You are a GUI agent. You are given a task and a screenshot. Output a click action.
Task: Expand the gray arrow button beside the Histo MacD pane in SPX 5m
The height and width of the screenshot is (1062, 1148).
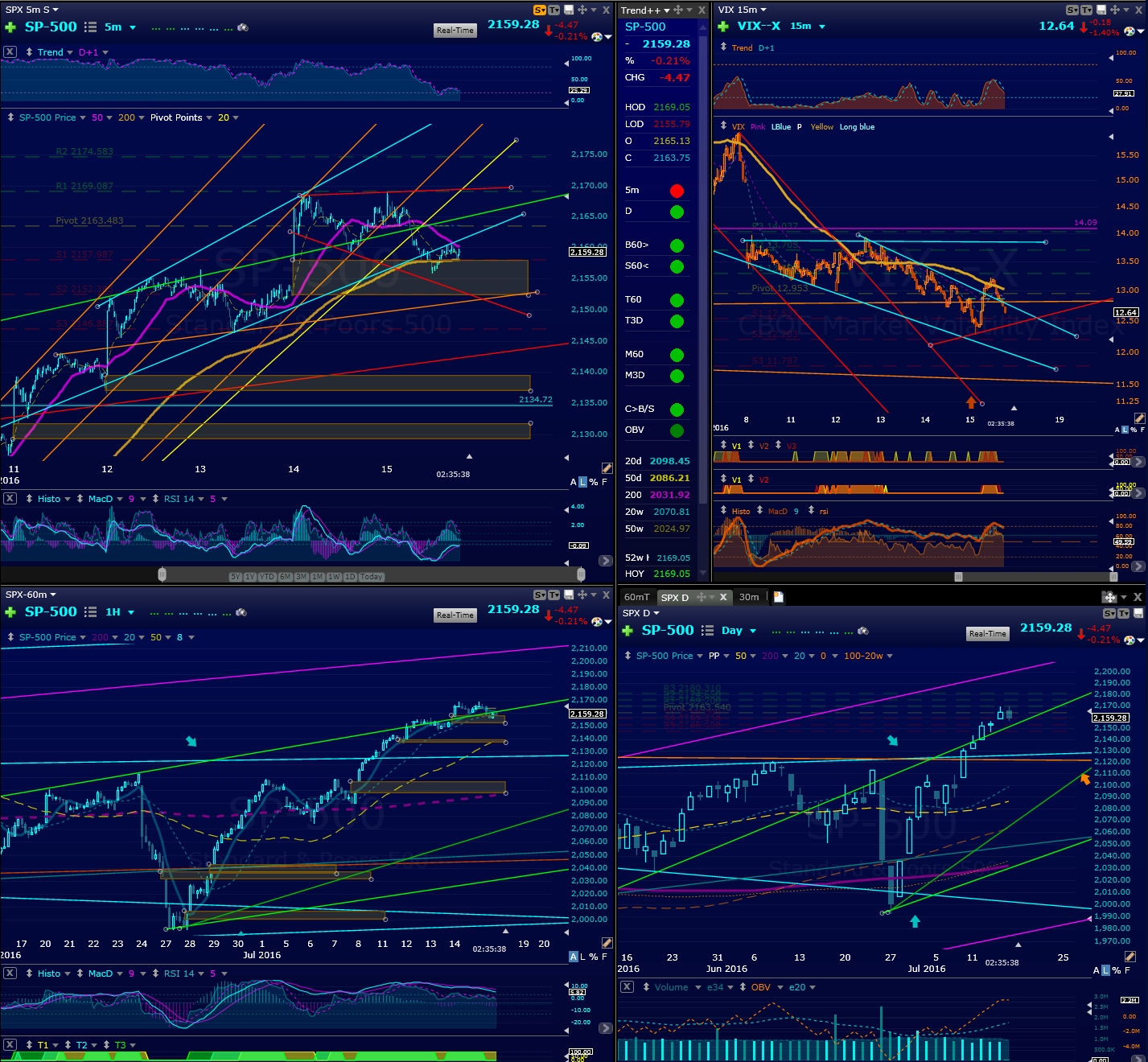click(606, 560)
